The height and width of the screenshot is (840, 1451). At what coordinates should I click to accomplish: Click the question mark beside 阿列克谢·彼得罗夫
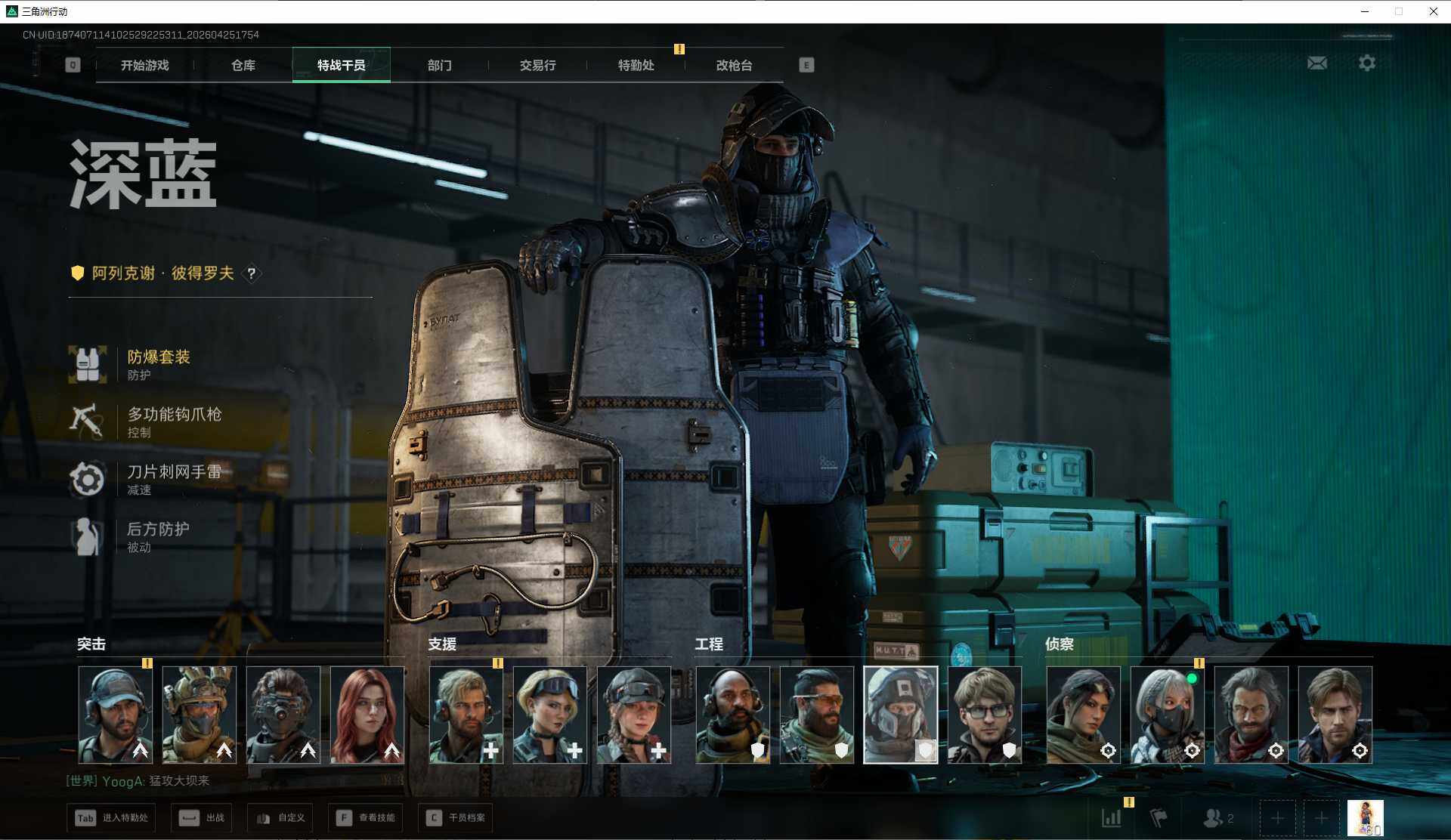(x=252, y=273)
